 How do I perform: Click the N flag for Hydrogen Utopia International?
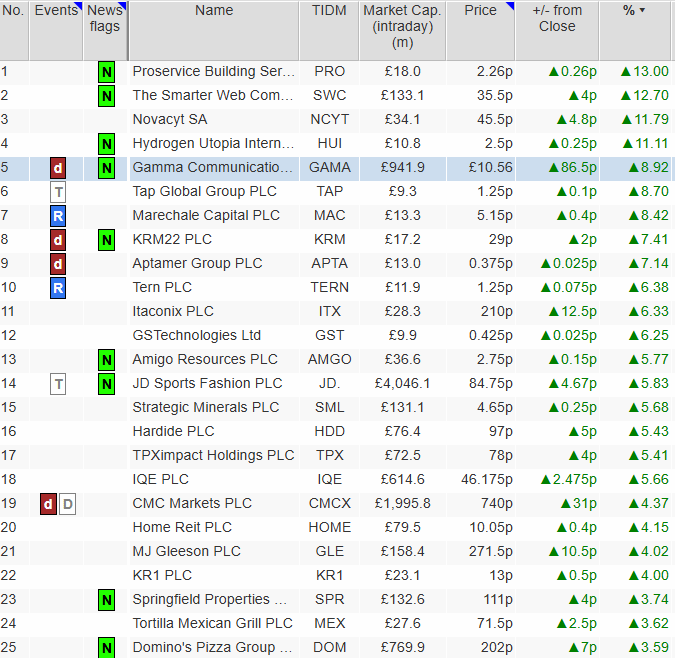click(106, 144)
